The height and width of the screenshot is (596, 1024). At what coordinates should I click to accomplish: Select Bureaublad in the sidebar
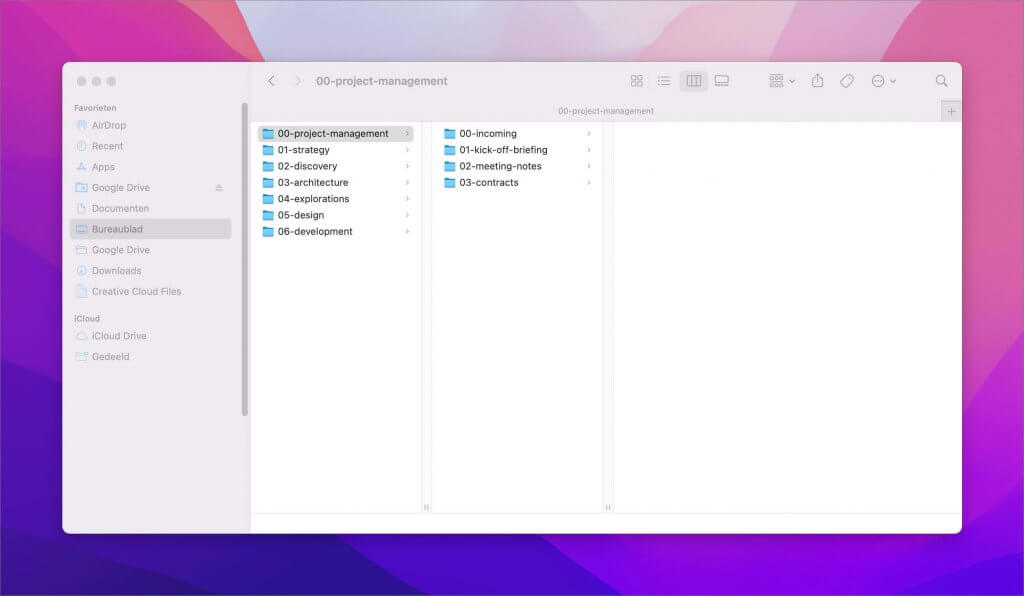(150, 229)
